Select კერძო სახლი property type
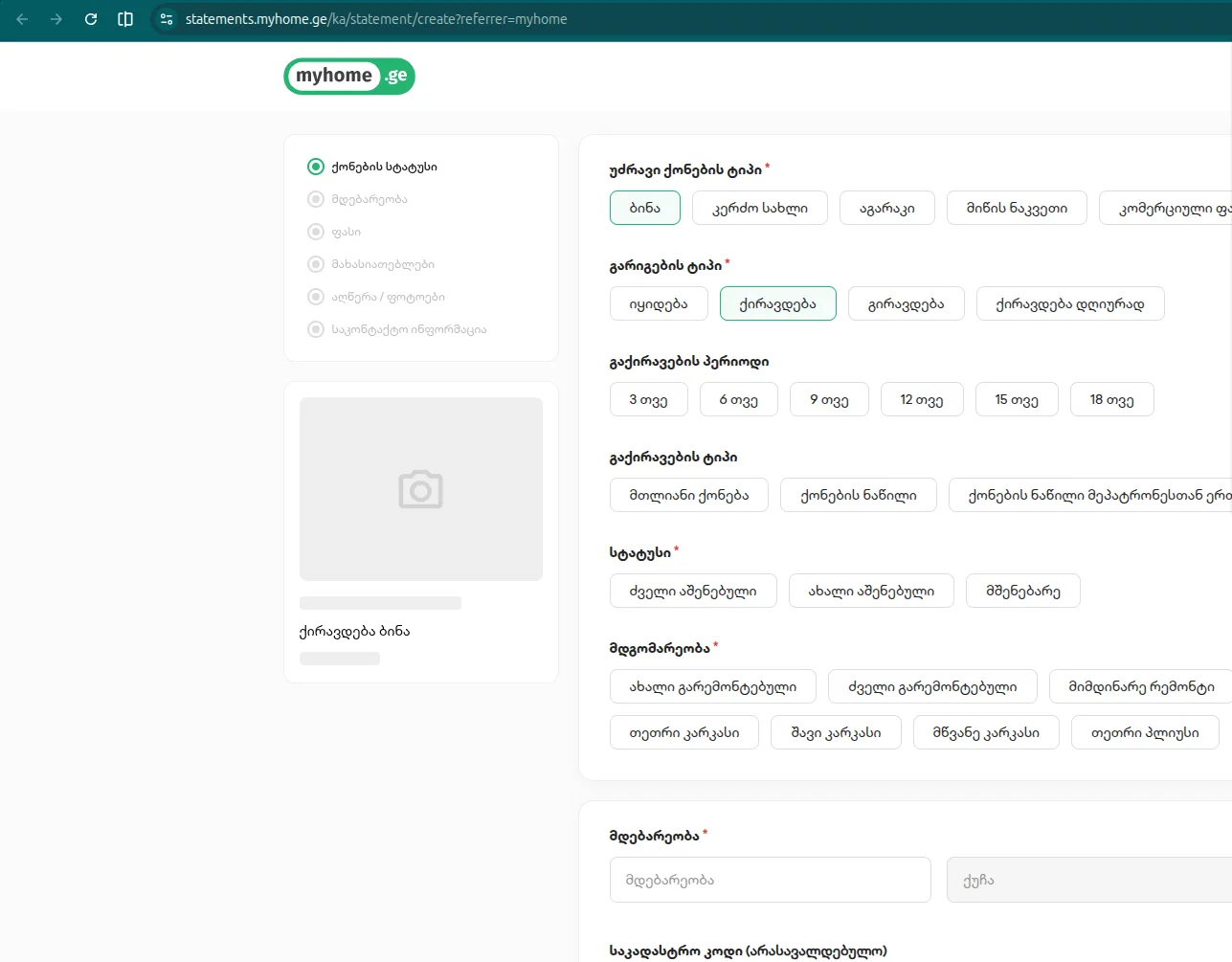This screenshot has height=962, width=1232. (760, 208)
